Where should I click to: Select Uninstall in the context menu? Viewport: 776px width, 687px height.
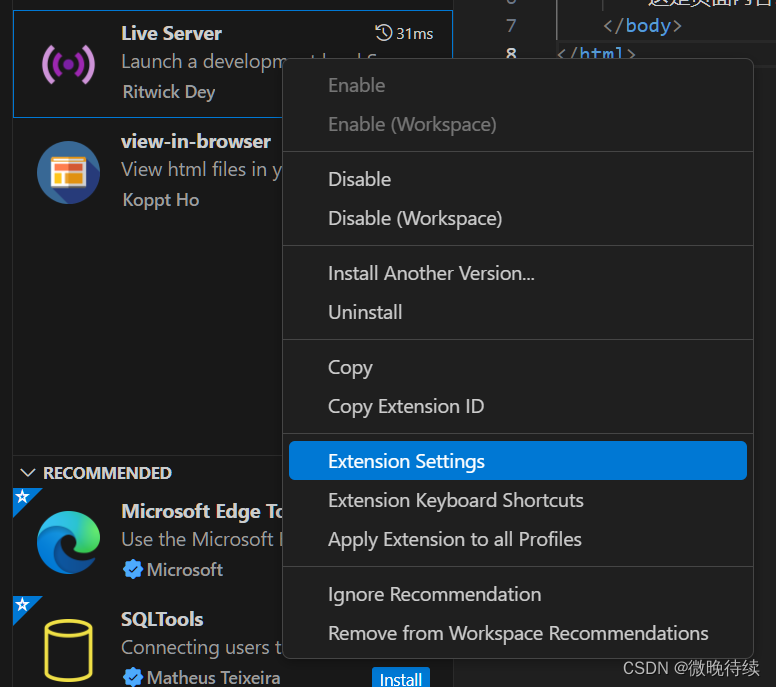coord(518,312)
